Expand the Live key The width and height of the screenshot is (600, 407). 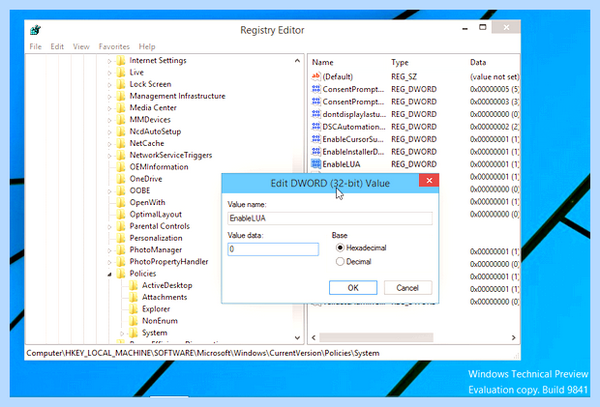pos(109,73)
